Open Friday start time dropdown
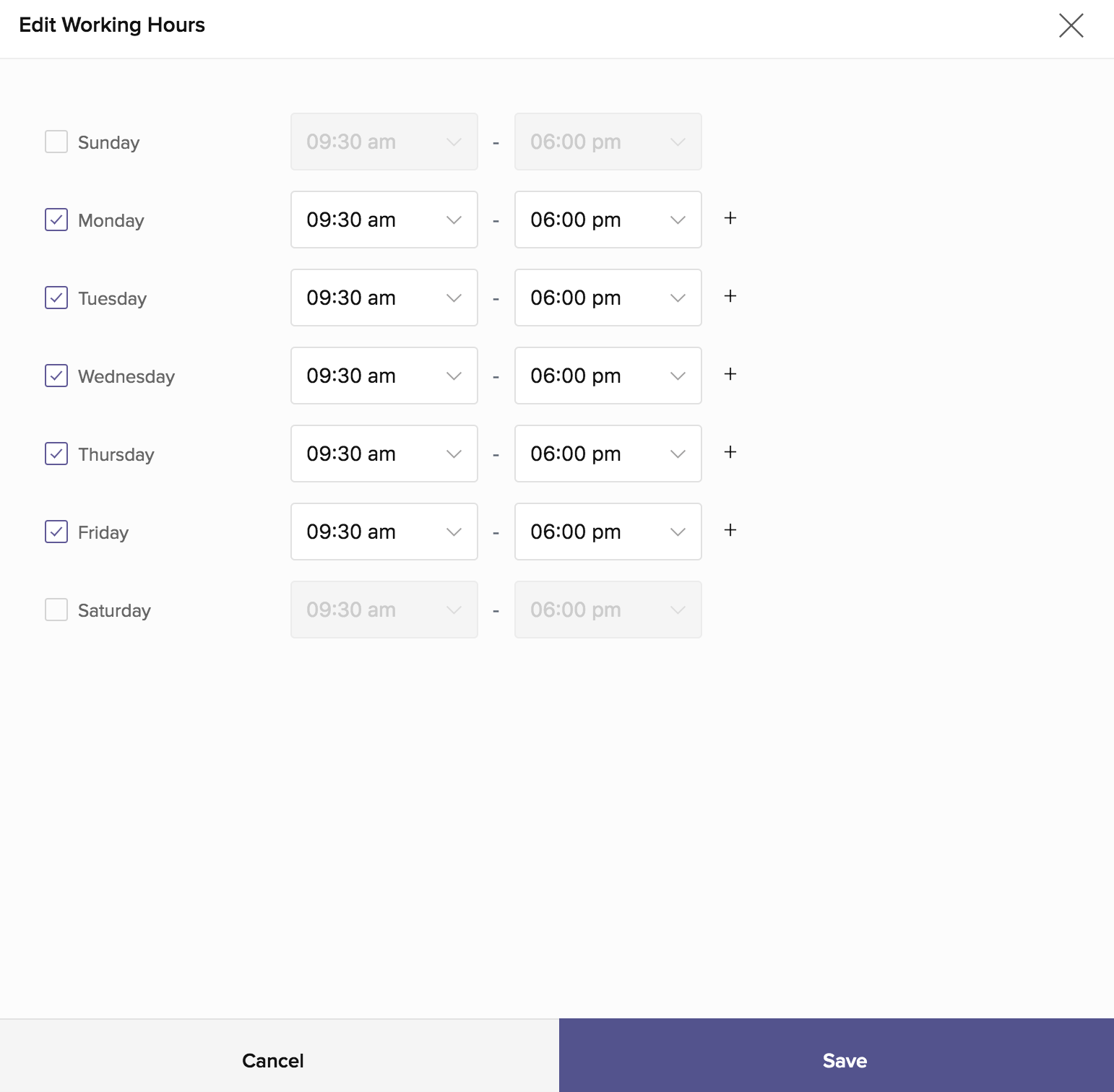This screenshot has height=1092, width=1114. [384, 532]
